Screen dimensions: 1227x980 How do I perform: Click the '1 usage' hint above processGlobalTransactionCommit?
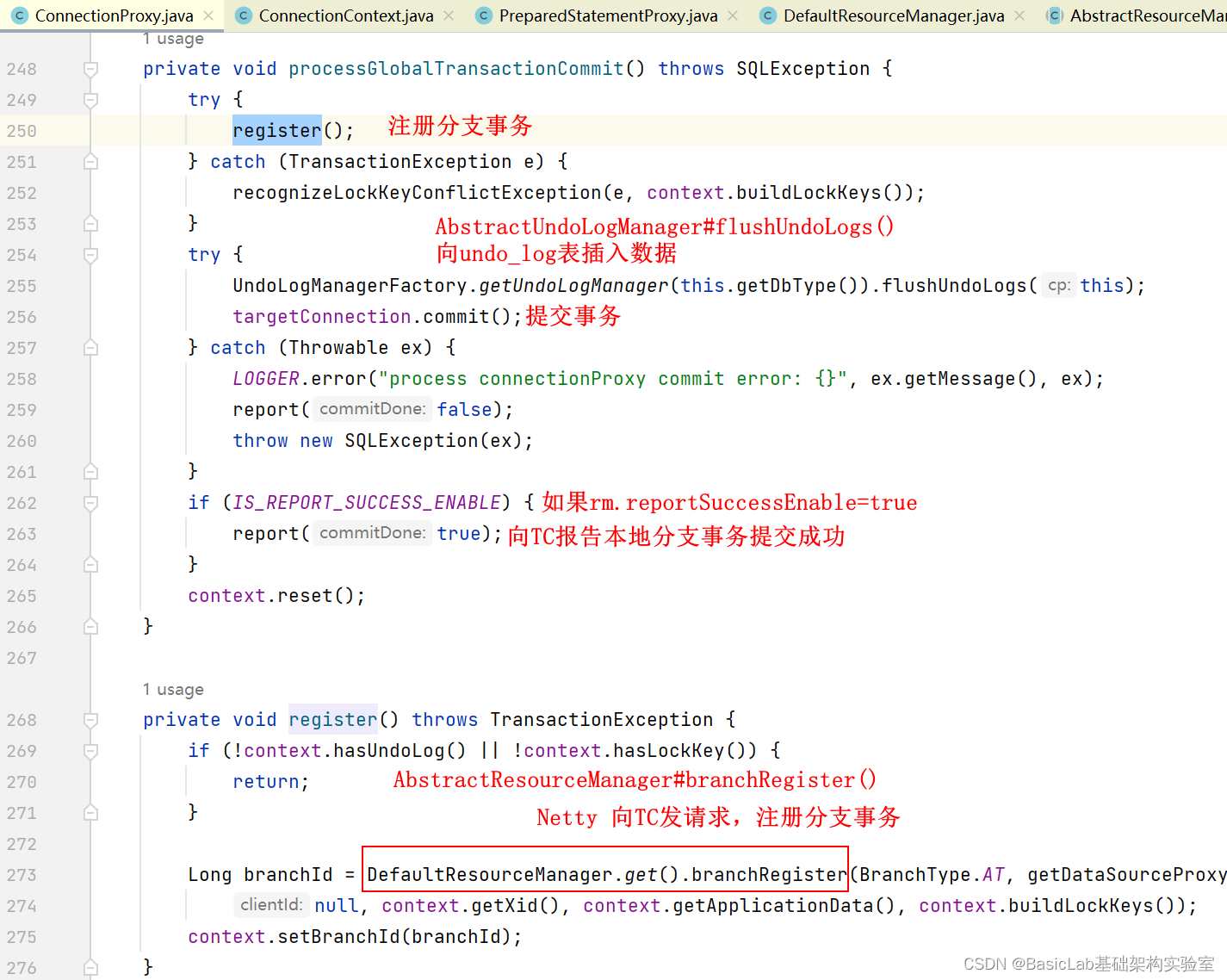[173, 39]
